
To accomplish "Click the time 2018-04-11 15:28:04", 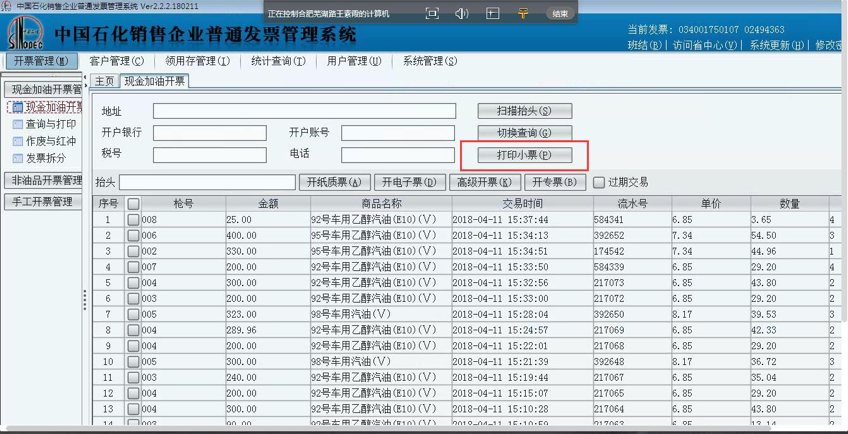I will [522, 314].
